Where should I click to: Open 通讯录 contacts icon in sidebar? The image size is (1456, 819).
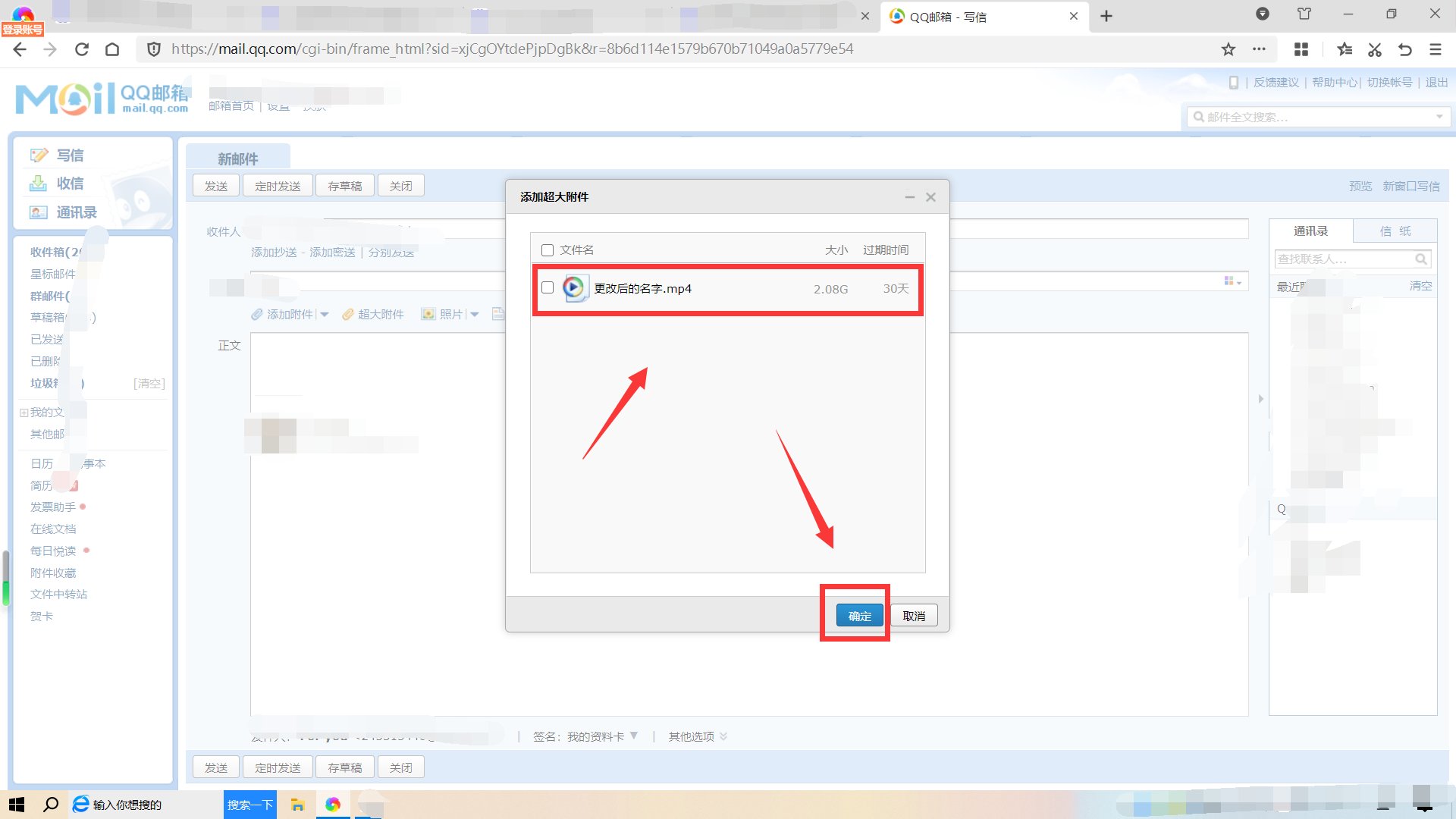(38, 212)
